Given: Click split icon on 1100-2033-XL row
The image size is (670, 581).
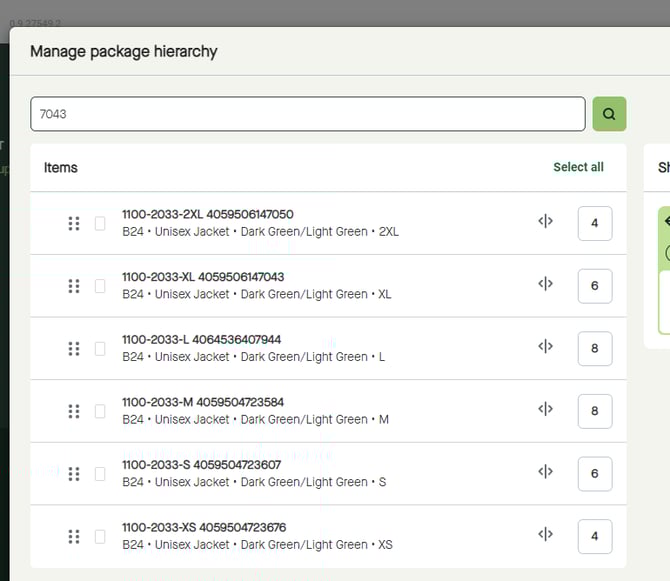Looking at the screenshot, I should point(545,284).
